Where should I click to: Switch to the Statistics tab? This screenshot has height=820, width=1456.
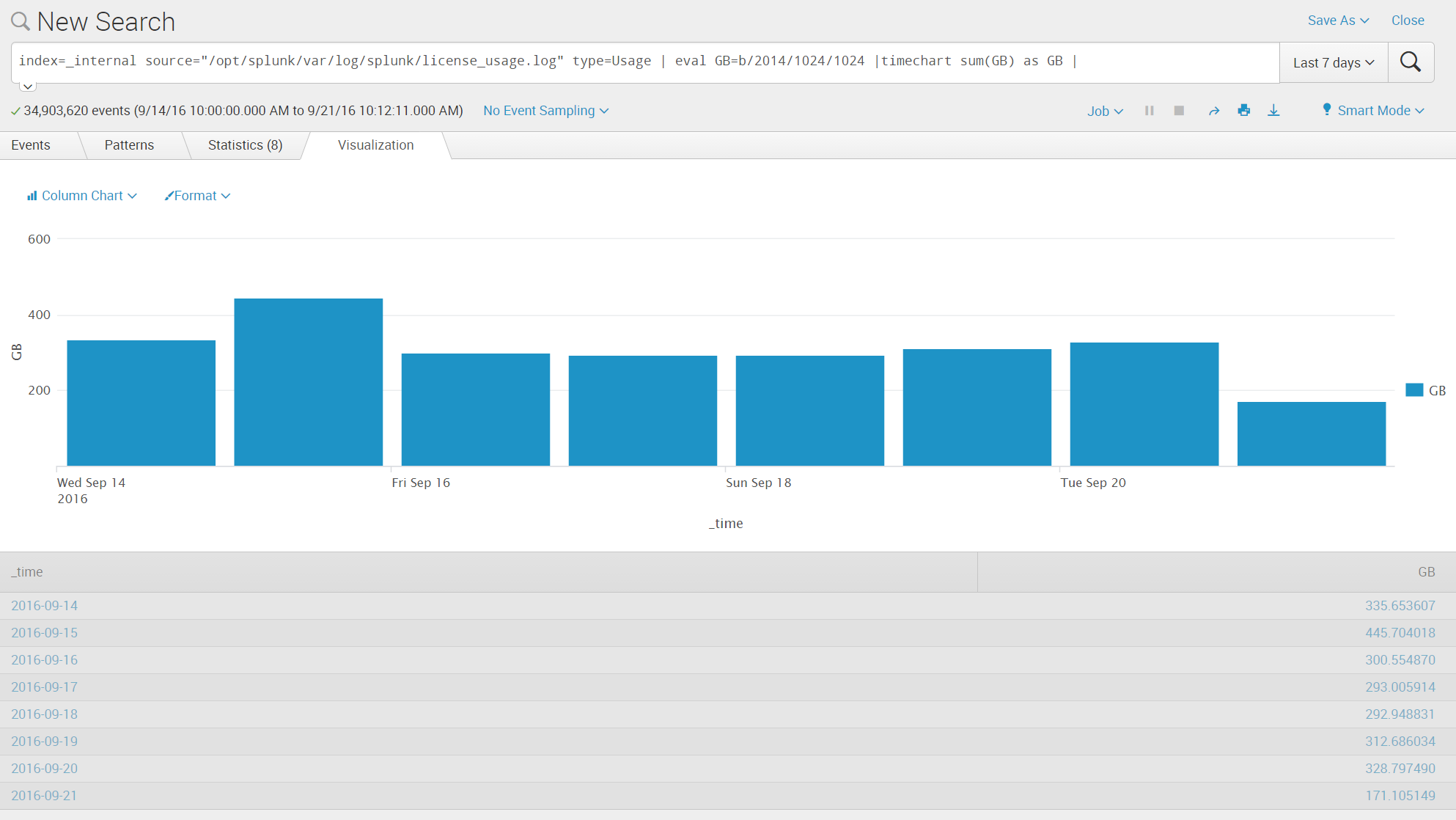(x=245, y=145)
